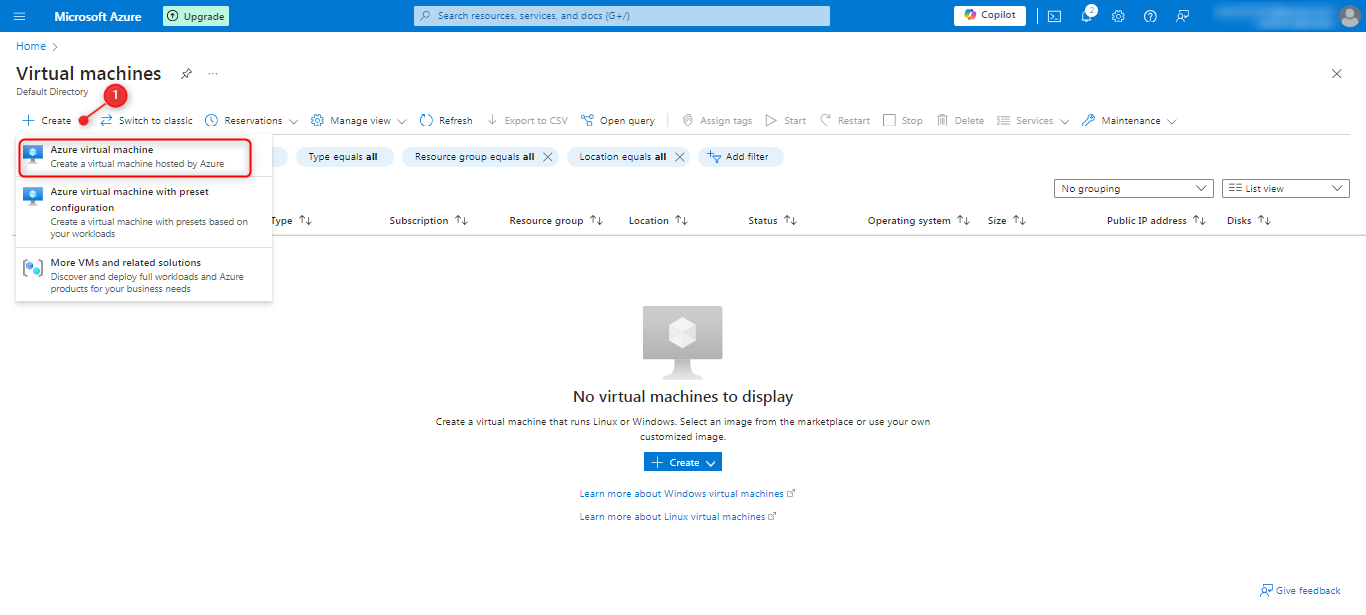1366x615 pixels.
Task: Close the Virtual machines blade
Action: [1337, 74]
